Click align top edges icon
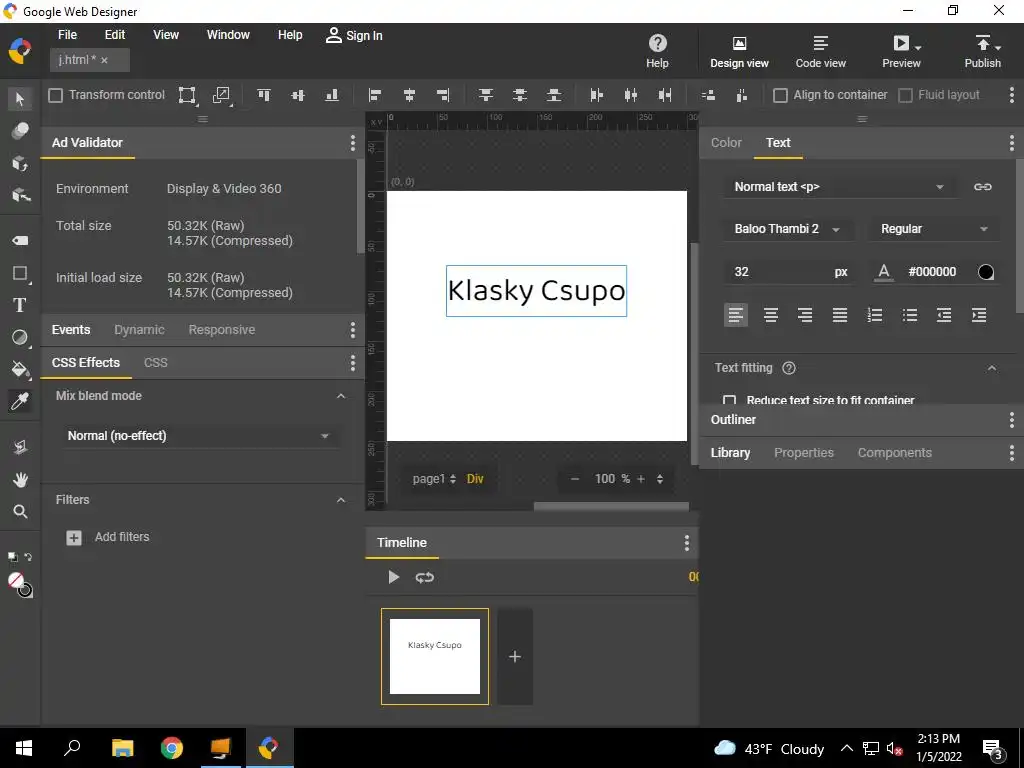The image size is (1024, 768). tap(264, 95)
